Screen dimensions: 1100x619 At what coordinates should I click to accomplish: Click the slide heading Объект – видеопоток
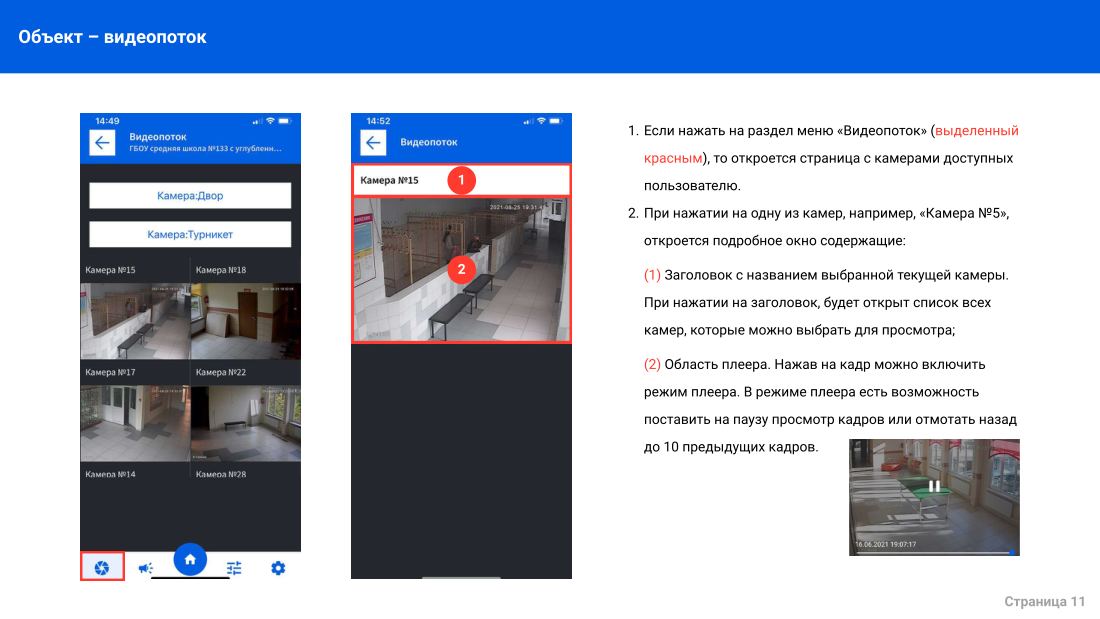112,37
